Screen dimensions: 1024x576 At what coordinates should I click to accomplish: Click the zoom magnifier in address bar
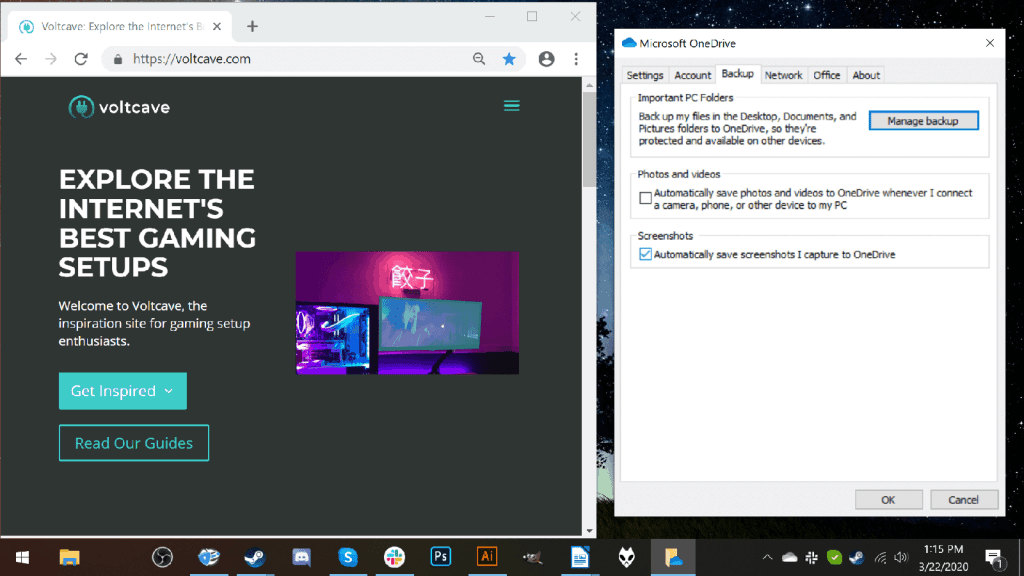[x=479, y=59]
